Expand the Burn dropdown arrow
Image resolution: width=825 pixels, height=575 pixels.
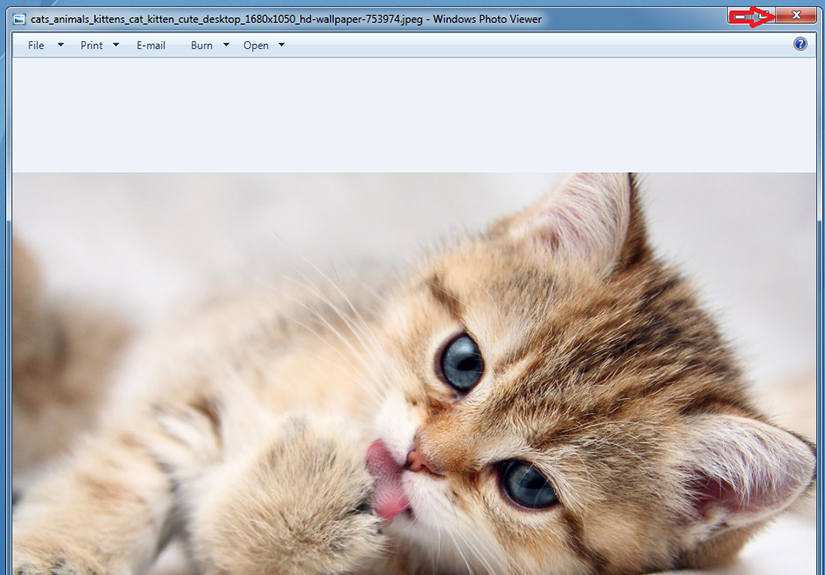(226, 45)
